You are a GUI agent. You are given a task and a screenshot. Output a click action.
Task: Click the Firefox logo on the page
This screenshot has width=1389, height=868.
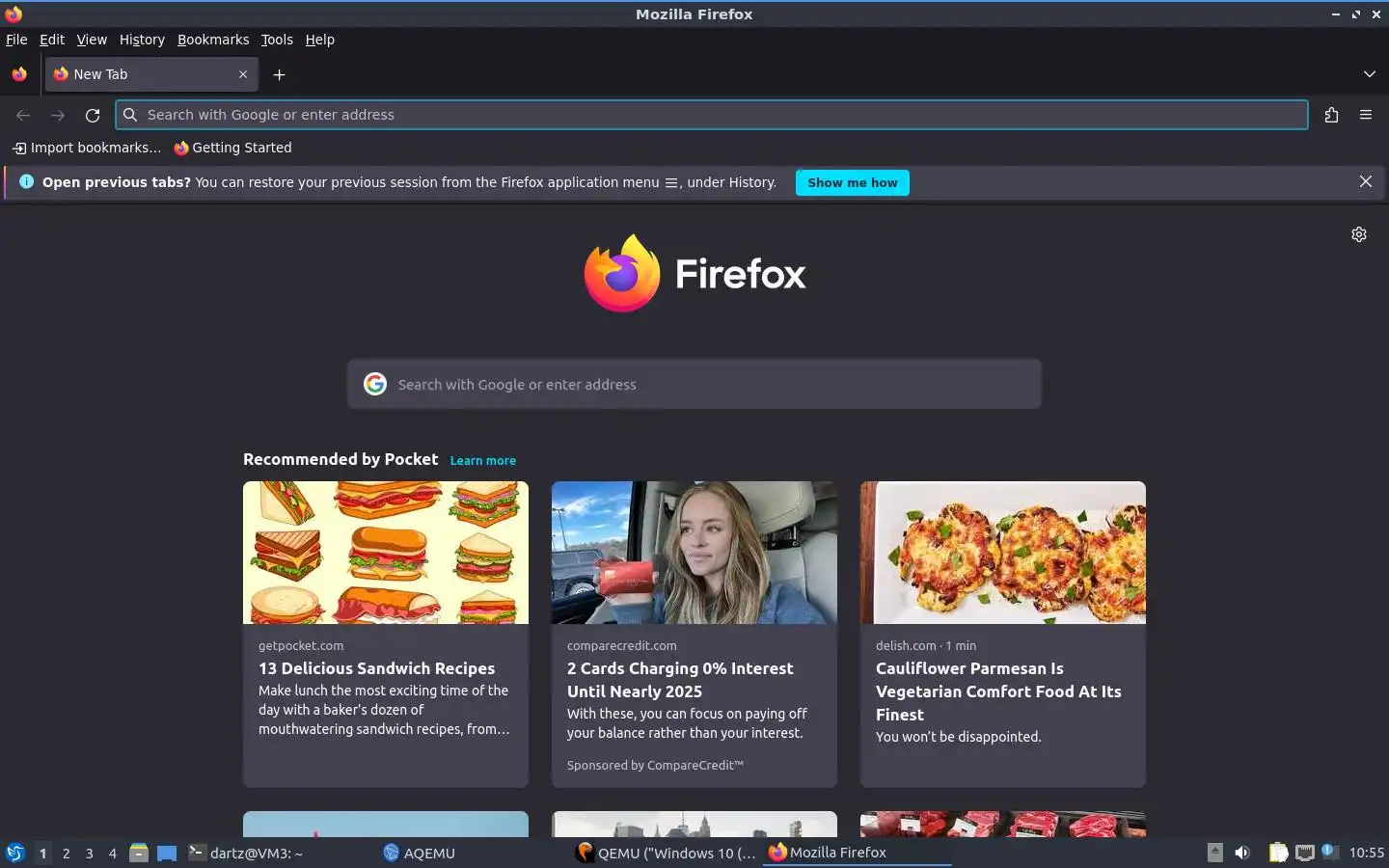[694, 273]
